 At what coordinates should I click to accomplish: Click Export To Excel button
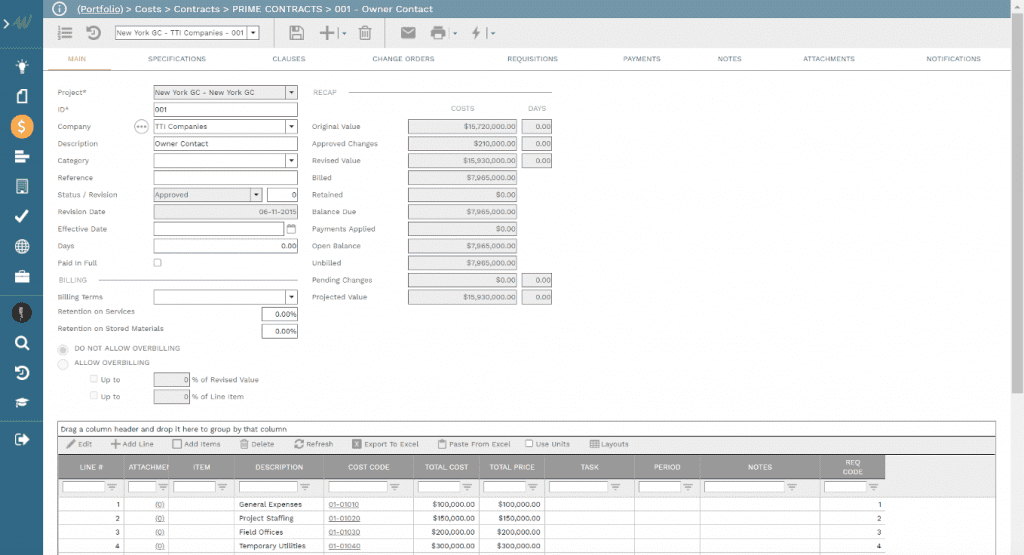coord(385,444)
